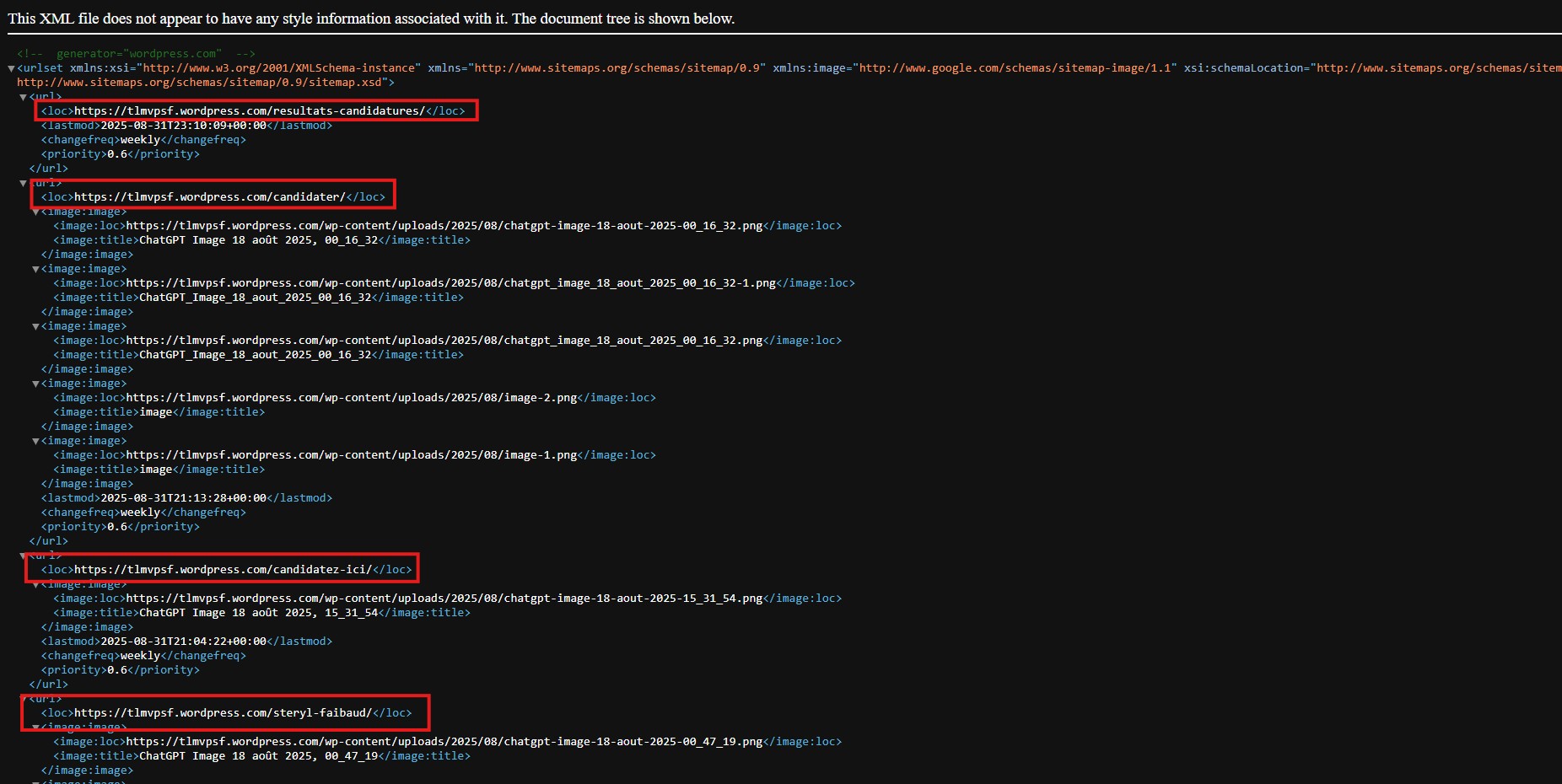
Task: Collapse image node for image-2.png
Action: click(x=35, y=384)
